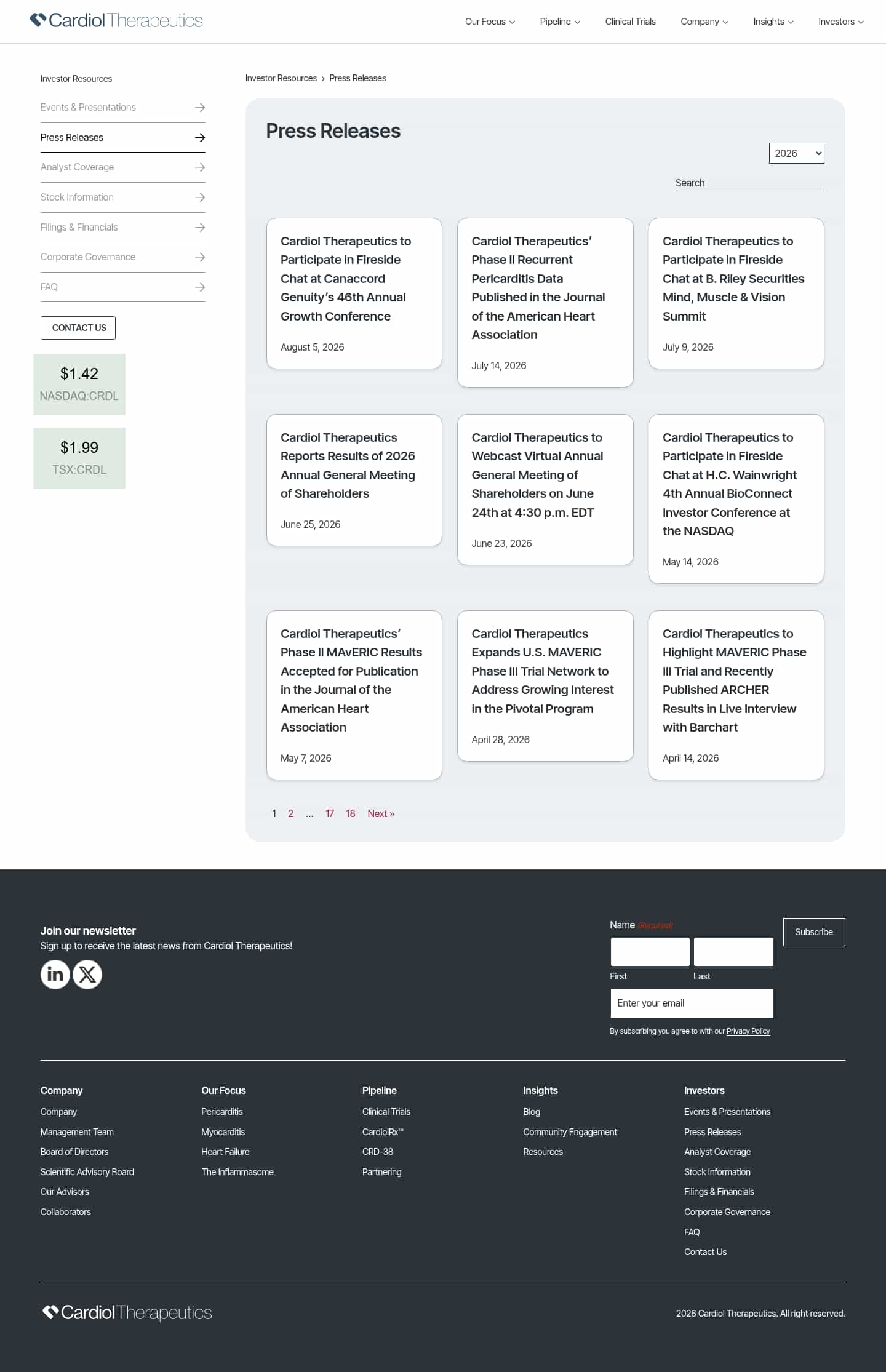The width and height of the screenshot is (886, 1372).
Task: Click the Cardiol Therapeutics header logo
Action: coord(116,21)
